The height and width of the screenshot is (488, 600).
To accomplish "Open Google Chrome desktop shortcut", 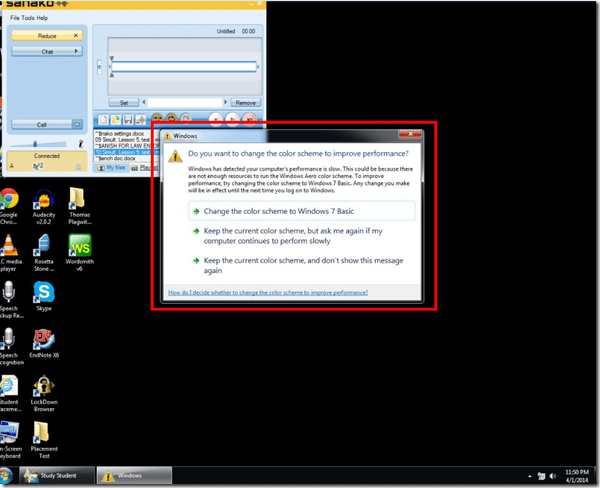I will pyautogui.click(x=9, y=200).
